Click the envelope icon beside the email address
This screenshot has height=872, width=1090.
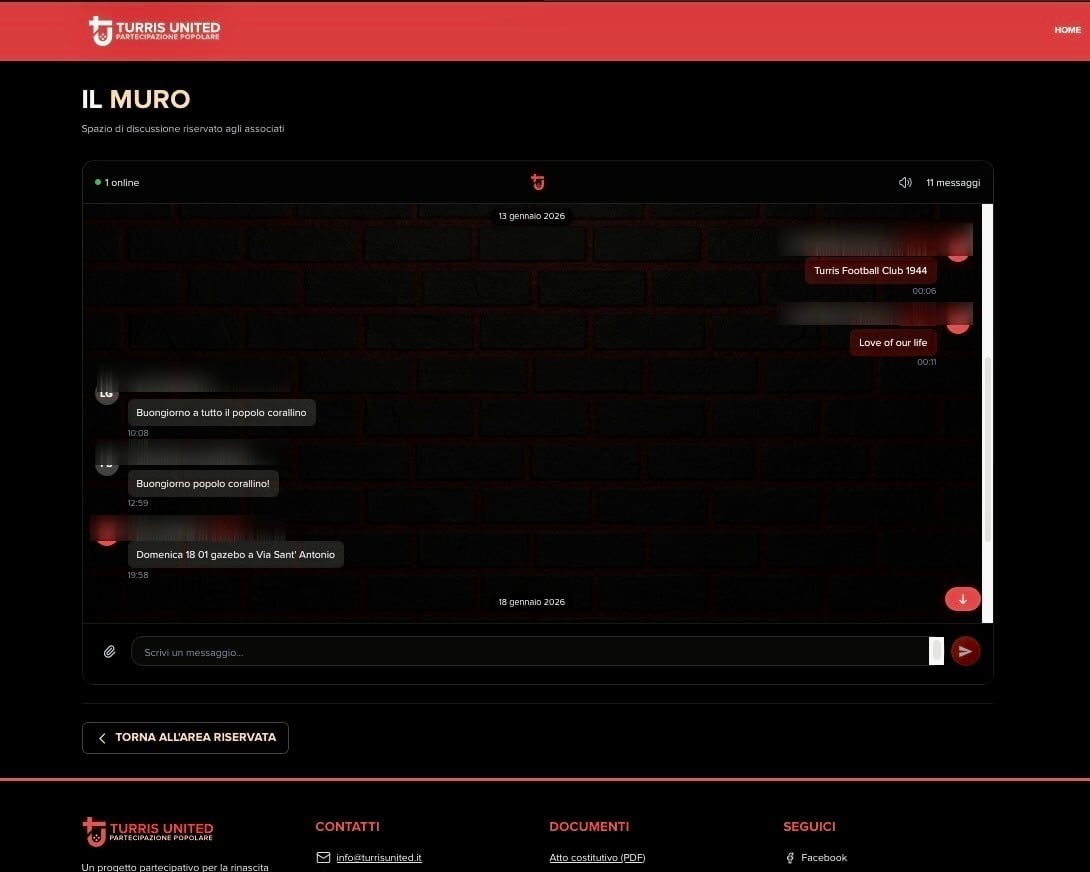point(323,857)
